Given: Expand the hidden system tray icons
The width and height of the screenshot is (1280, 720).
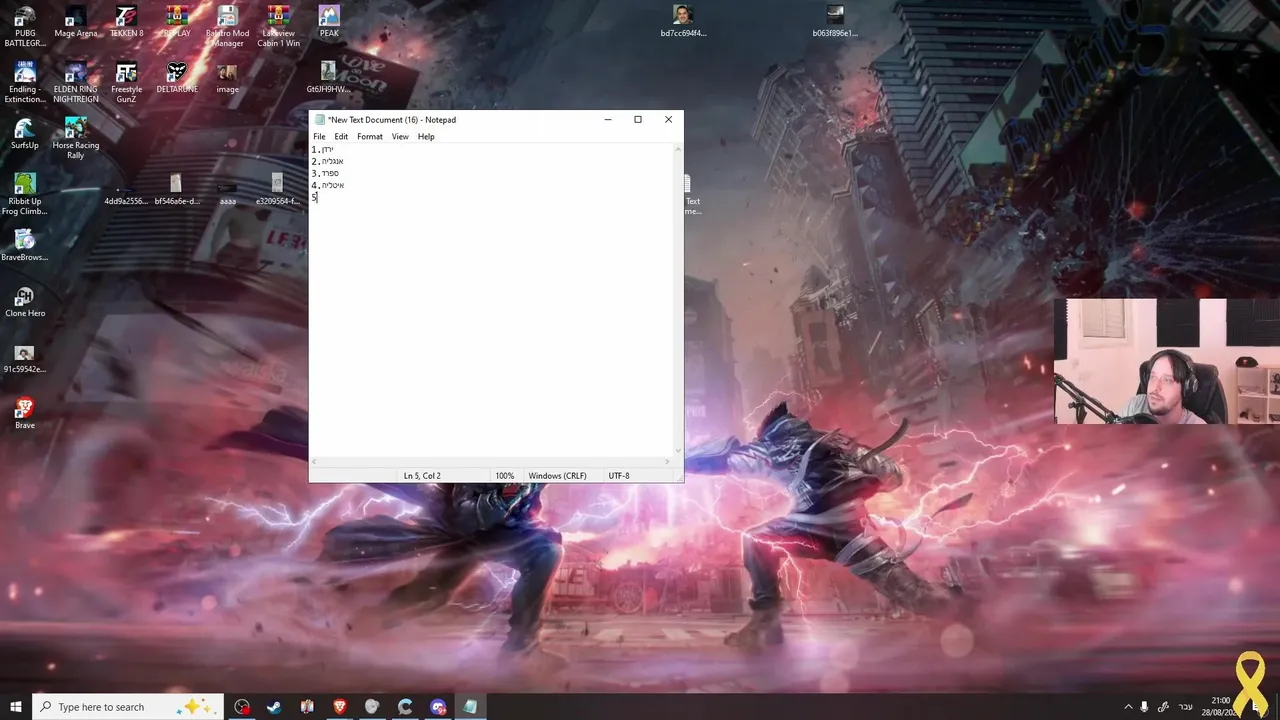Looking at the screenshot, I should tap(1129, 707).
